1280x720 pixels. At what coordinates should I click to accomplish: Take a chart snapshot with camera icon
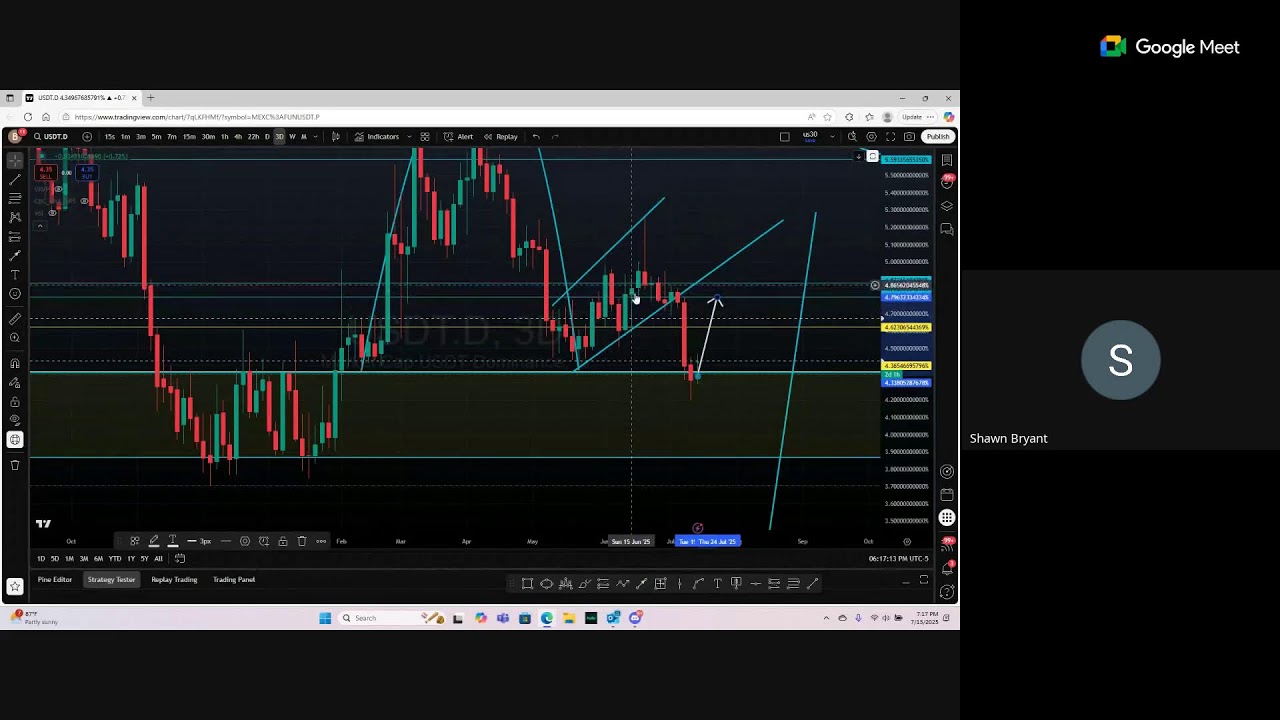pos(909,137)
